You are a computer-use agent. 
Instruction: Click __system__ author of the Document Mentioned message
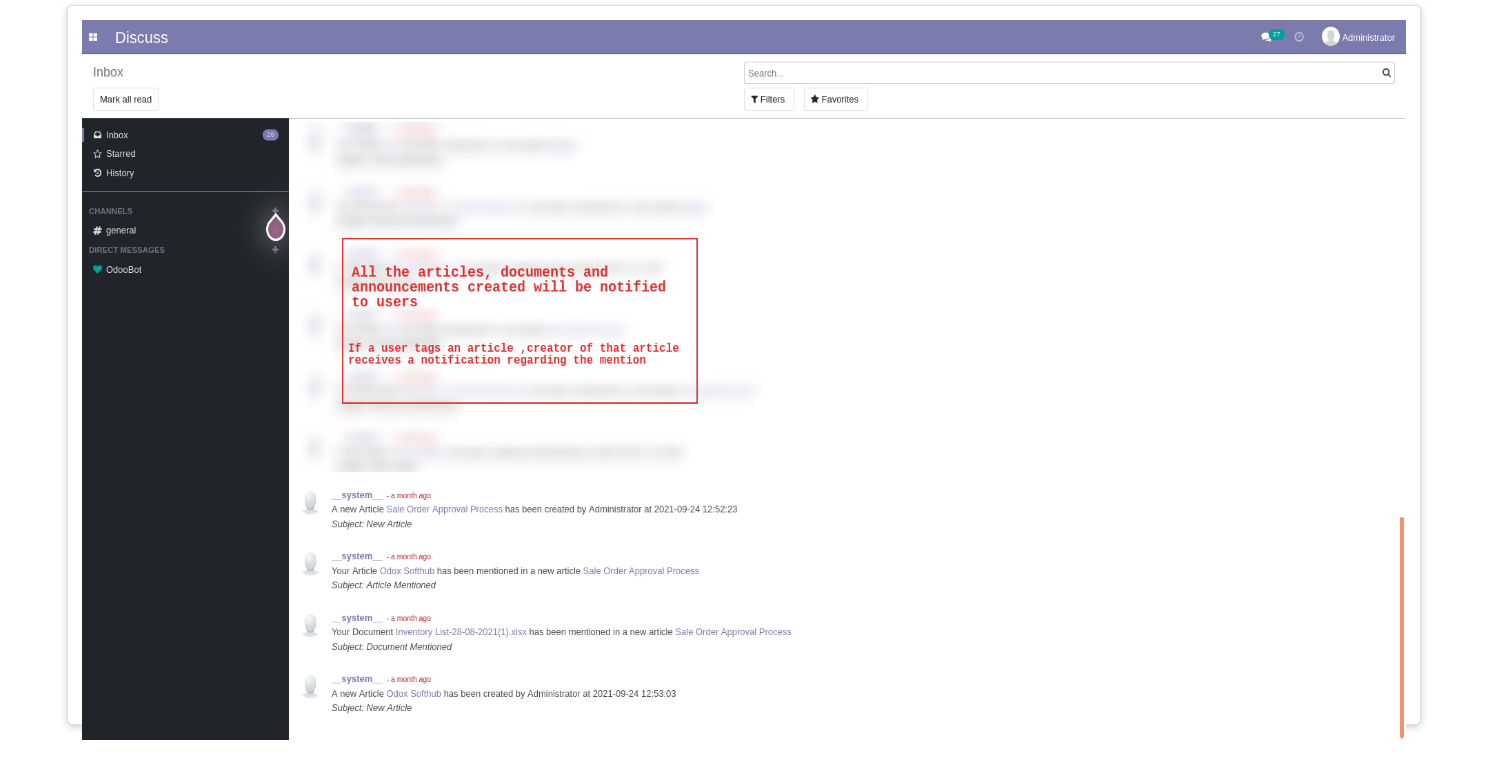pyautogui.click(x=357, y=618)
